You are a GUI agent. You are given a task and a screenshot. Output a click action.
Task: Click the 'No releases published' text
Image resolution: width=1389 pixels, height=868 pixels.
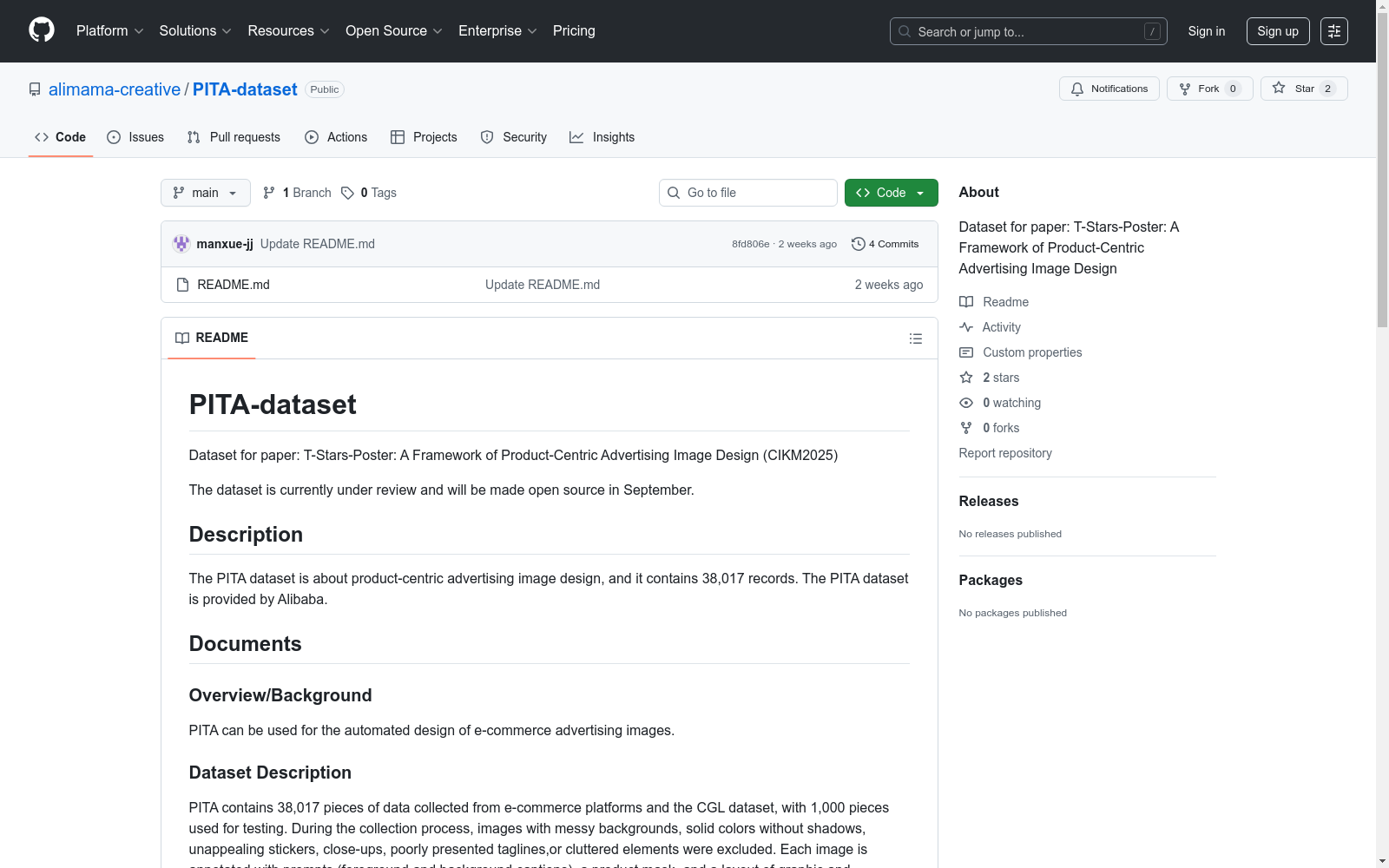point(1010,534)
